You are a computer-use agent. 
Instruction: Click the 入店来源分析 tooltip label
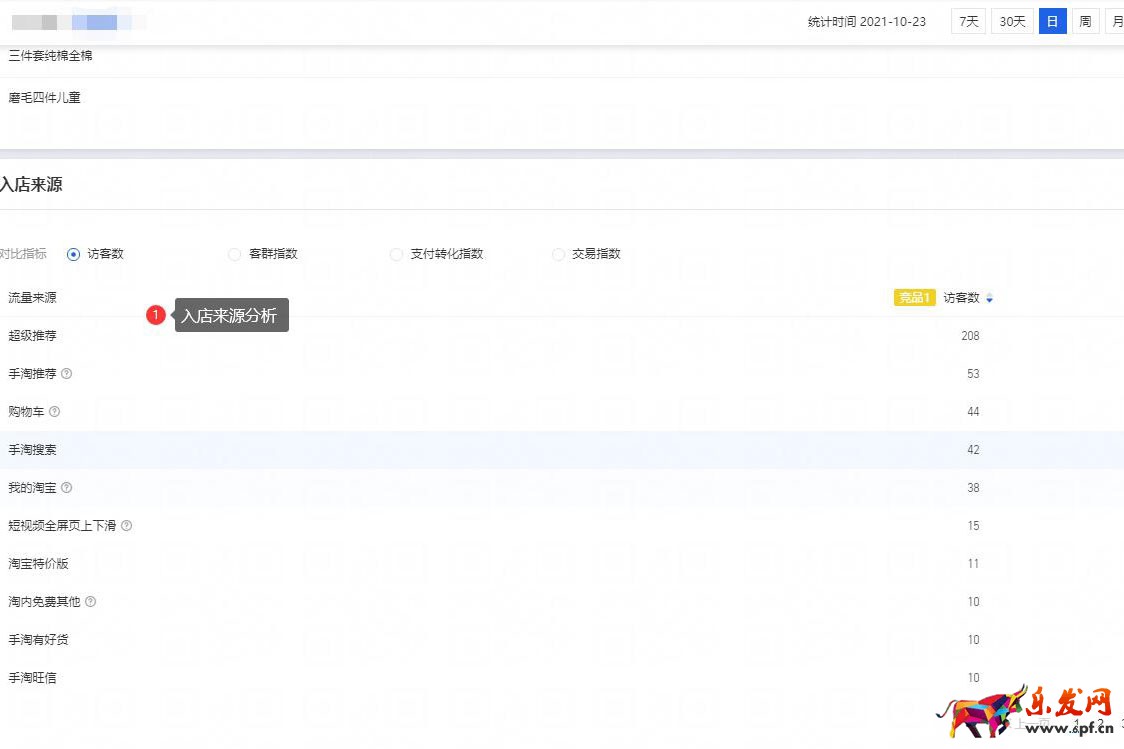231,316
